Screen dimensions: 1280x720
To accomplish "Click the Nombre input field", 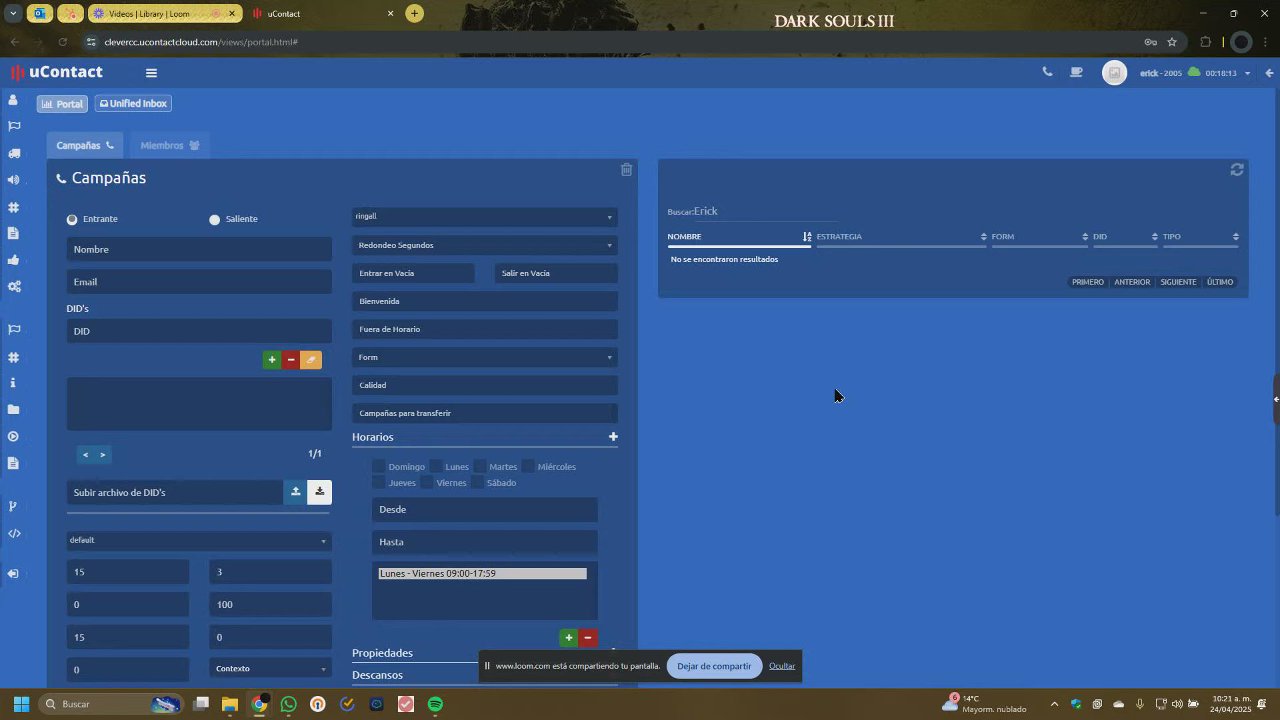I will point(199,249).
